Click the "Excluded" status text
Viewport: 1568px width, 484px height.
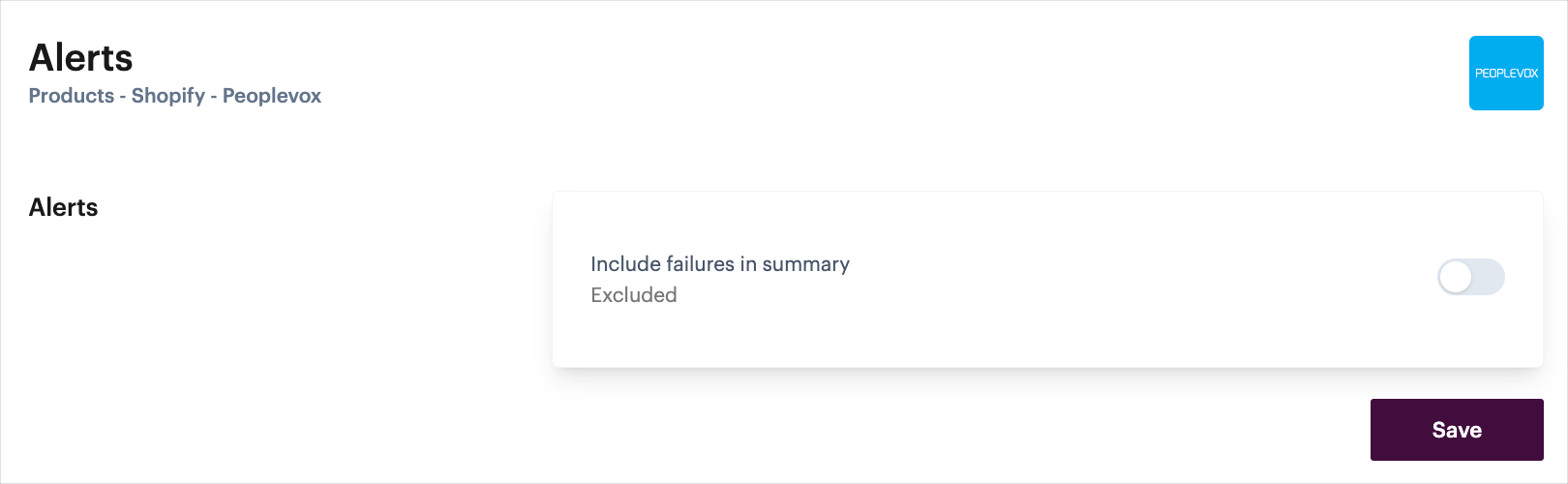click(634, 295)
